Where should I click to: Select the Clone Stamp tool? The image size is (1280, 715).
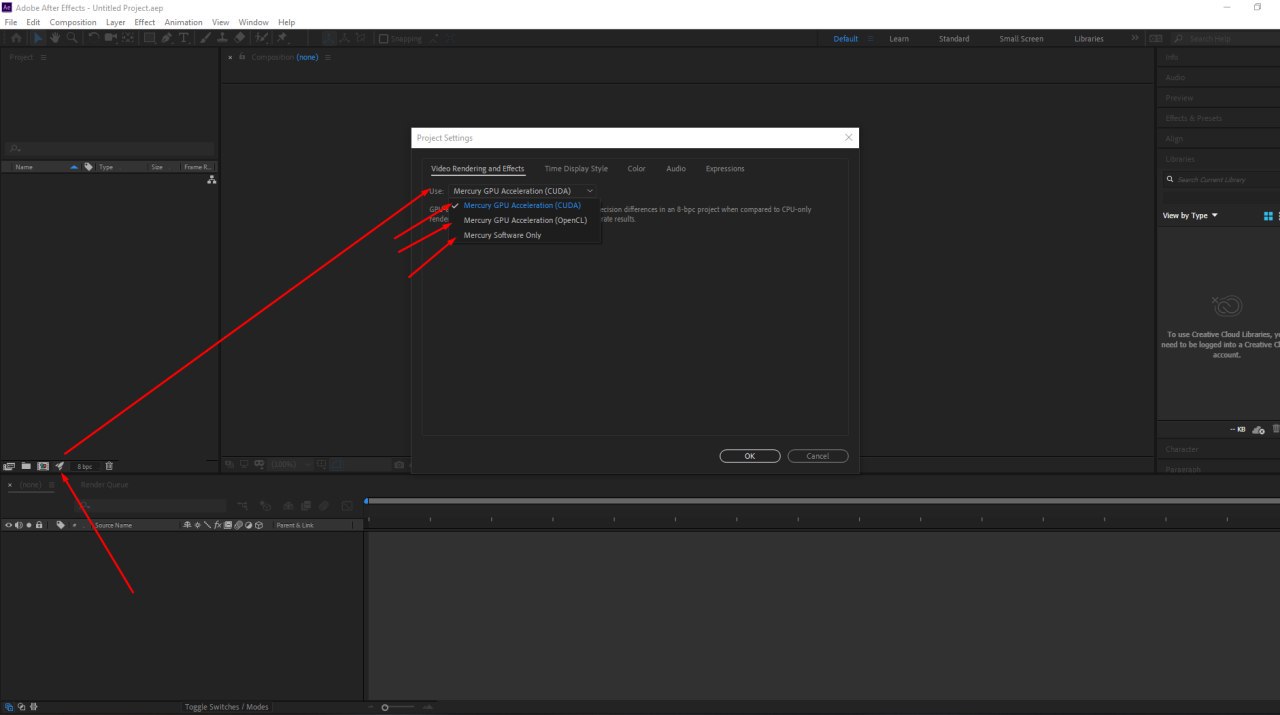coord(222,38)
